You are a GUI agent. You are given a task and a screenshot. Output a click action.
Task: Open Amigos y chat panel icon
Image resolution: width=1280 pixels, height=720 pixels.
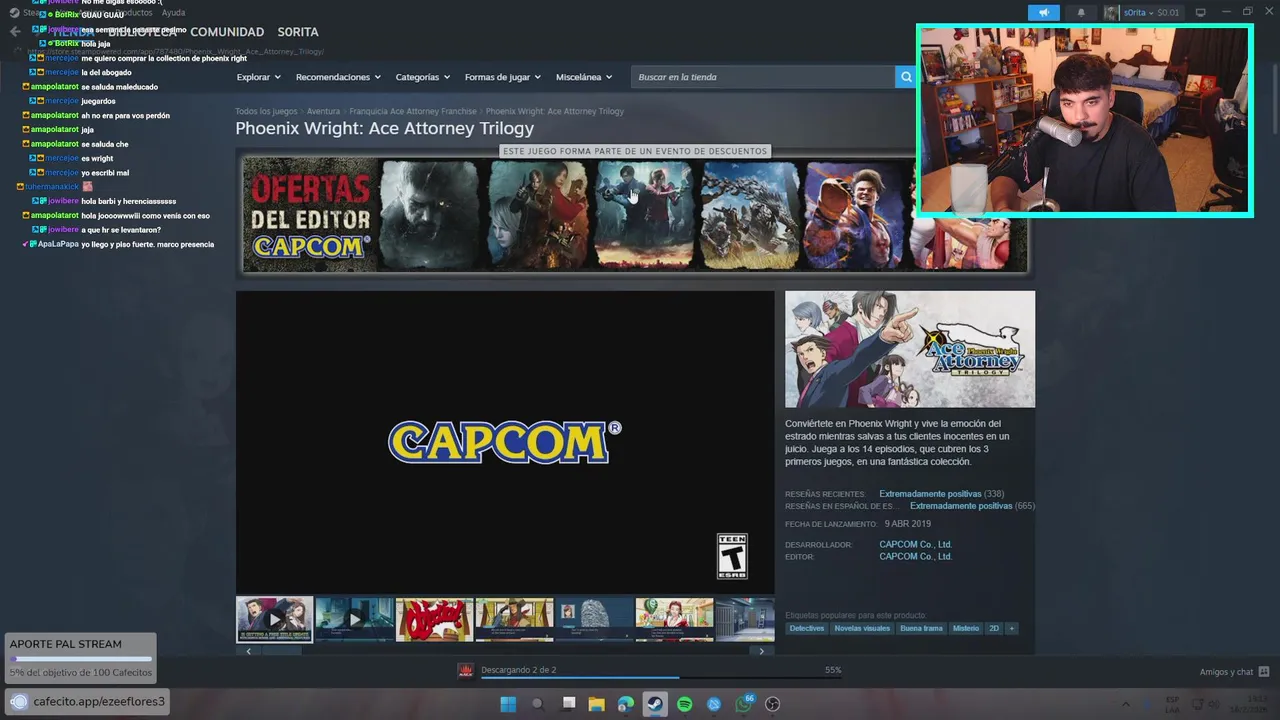click(x=1264, y=672)
